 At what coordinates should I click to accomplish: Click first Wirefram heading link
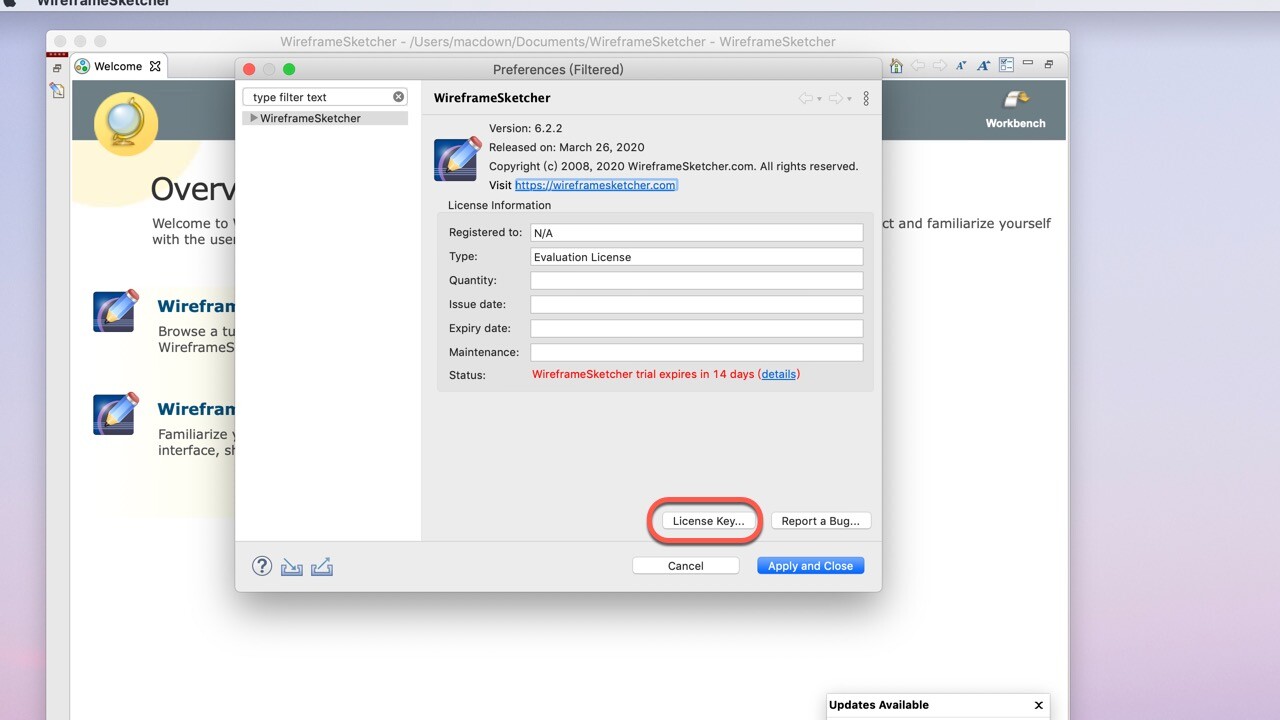(x=196, y=306)
